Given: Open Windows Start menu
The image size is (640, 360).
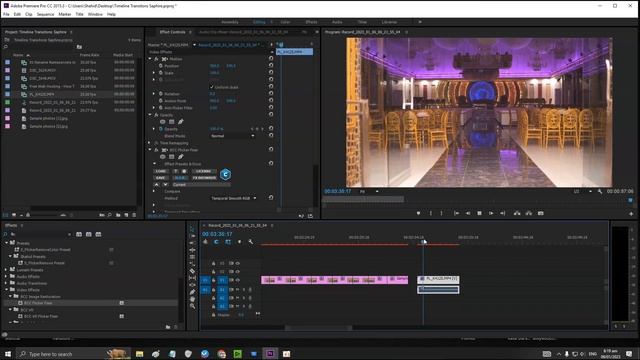Looking at the screenshot, I should point(8,354).
